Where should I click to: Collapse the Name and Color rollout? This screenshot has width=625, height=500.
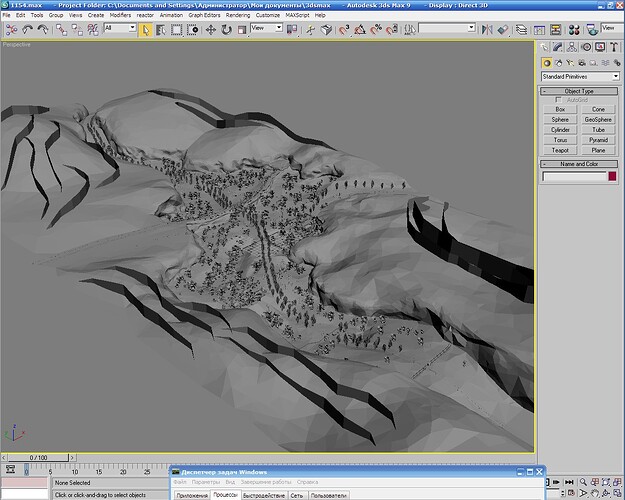tap(579, 164)
